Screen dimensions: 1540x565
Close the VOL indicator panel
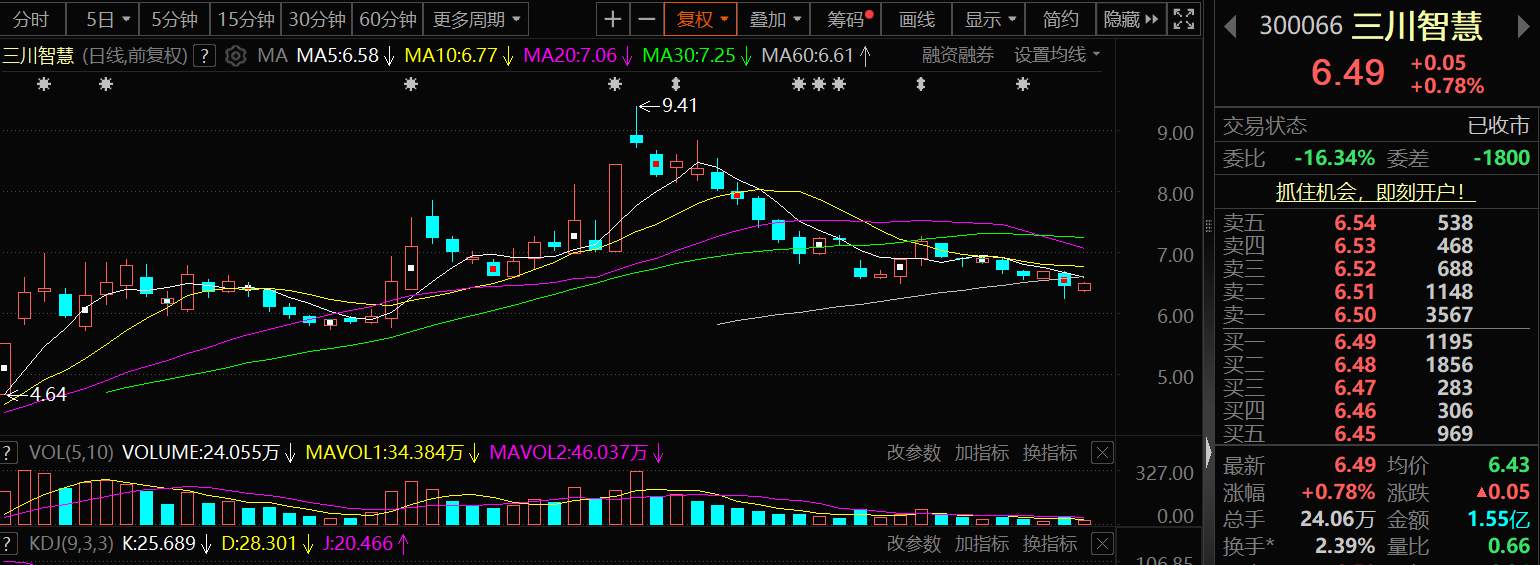1101,453
